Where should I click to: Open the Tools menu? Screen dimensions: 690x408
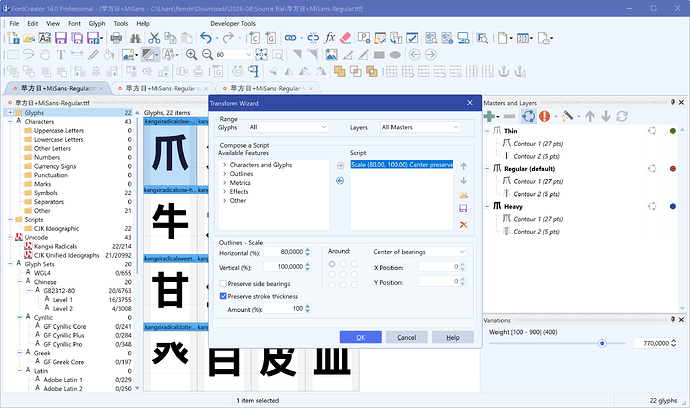click(x=121, y=24)
